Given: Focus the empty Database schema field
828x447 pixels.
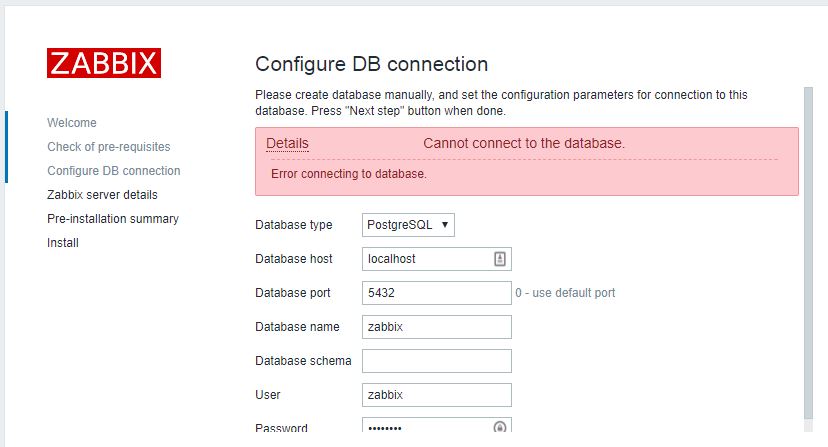Looking at the screenshot, I should pos(436,361).
